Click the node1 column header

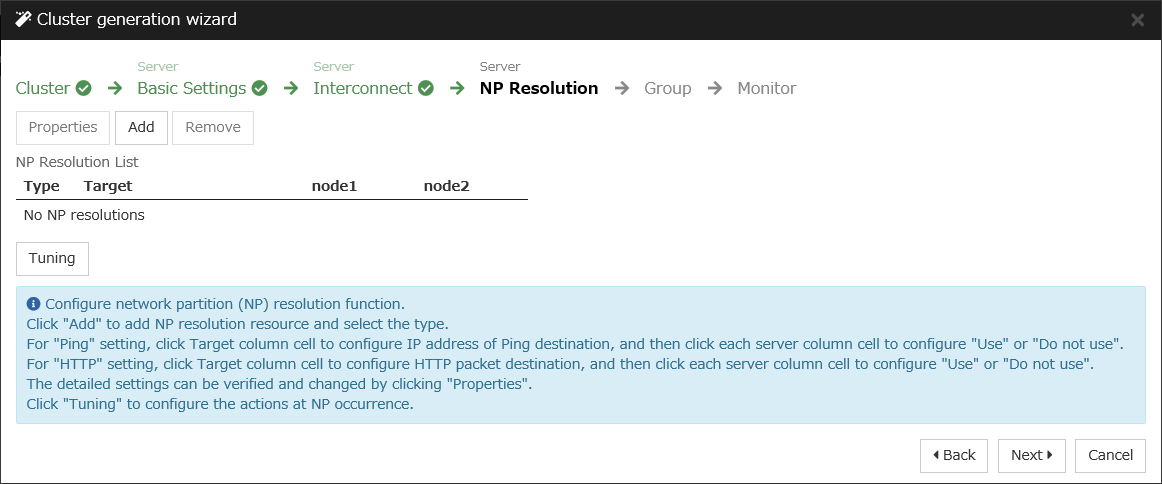(334, 186)
